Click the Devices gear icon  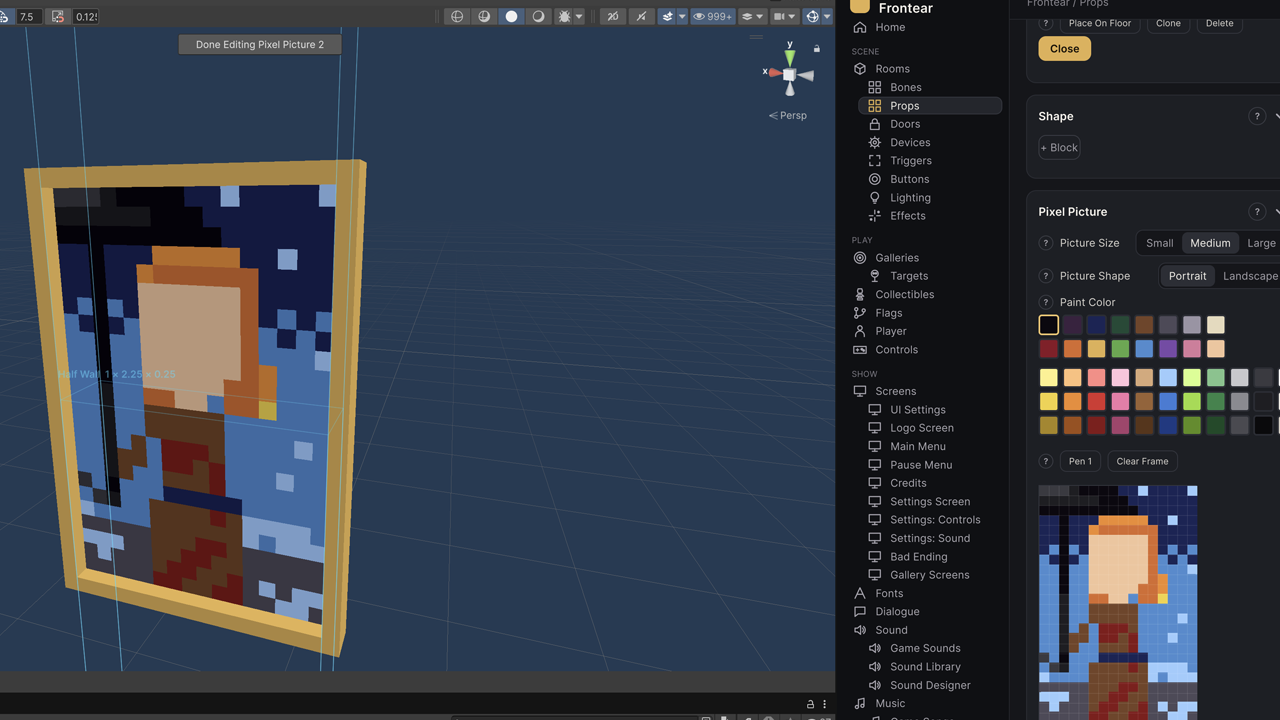tap(875, 142)
